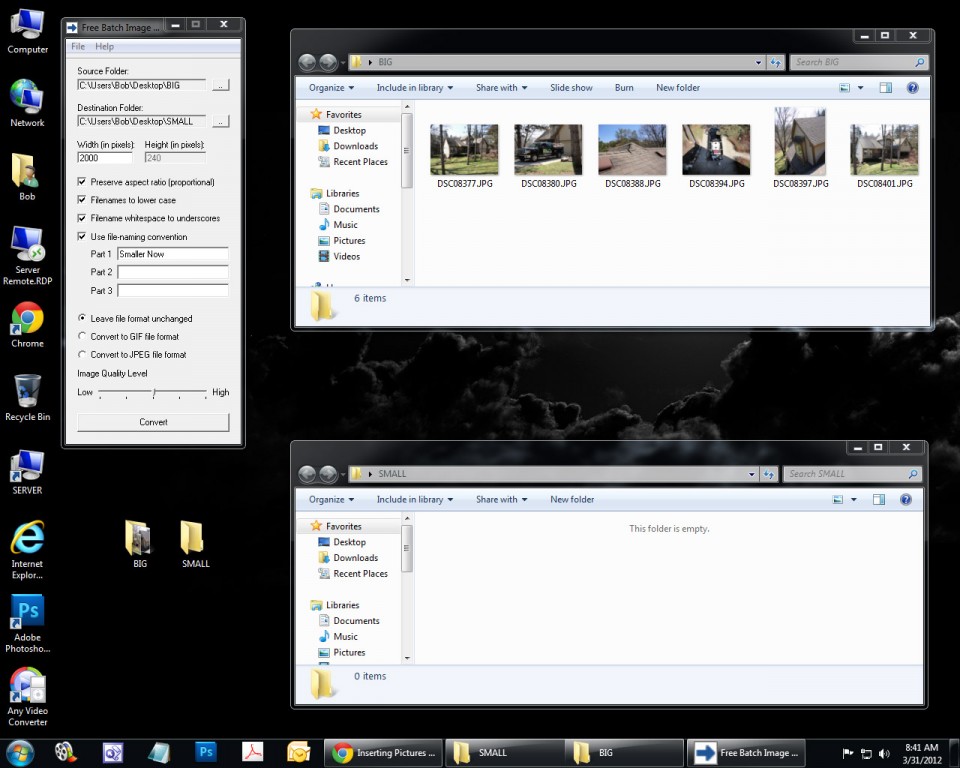
Task: Click the Photoshop icon in the taskbar
Action: [206, 752]
